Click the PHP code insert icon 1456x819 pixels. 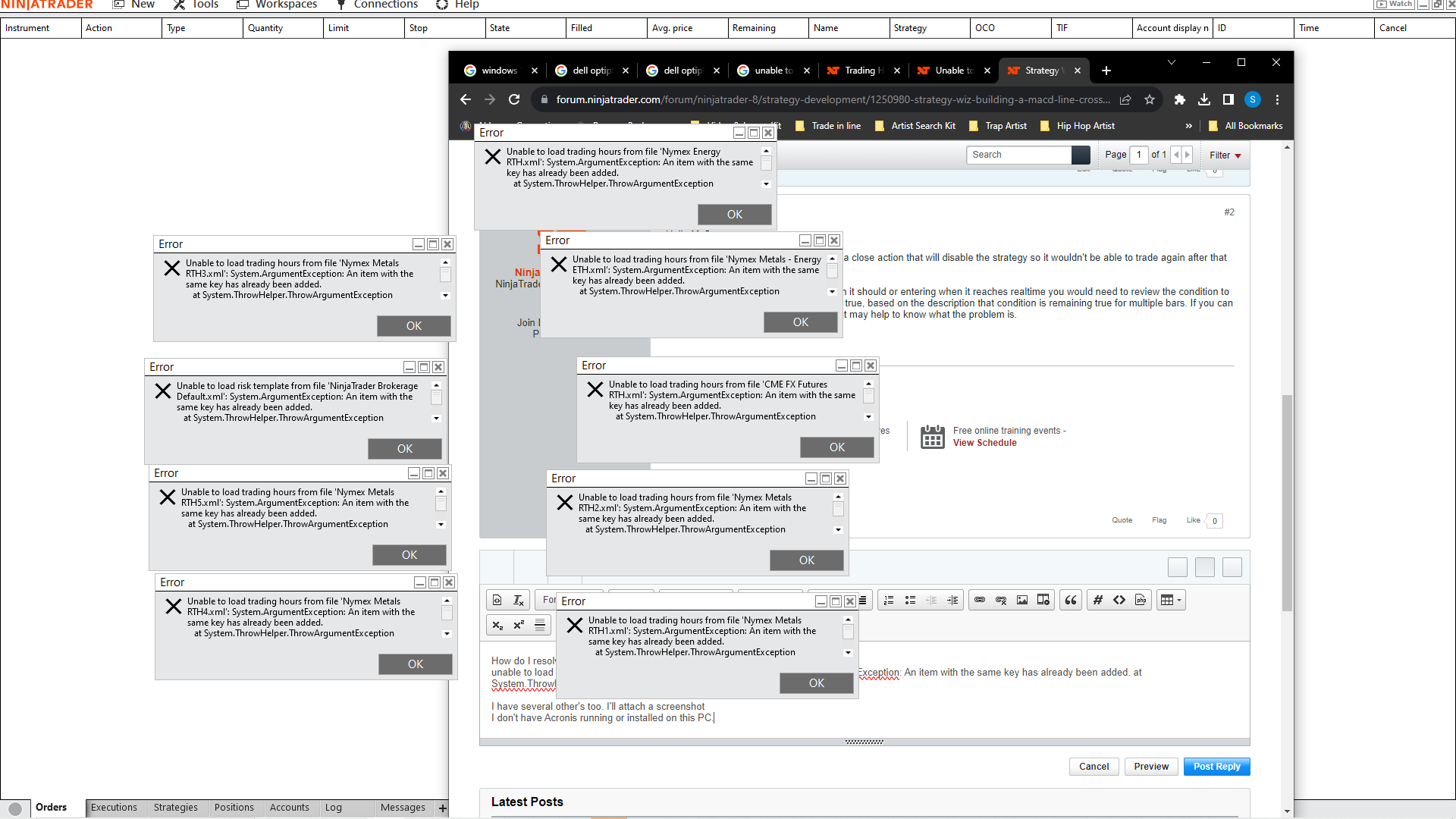pyautogui.click(x=1140, y=599)
